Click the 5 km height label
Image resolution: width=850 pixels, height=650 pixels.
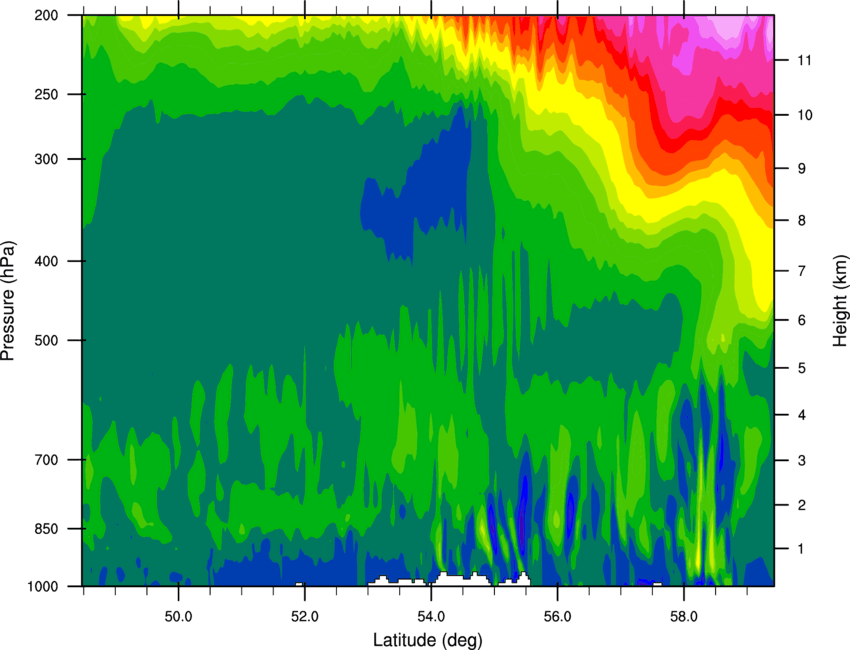[802, 369]
